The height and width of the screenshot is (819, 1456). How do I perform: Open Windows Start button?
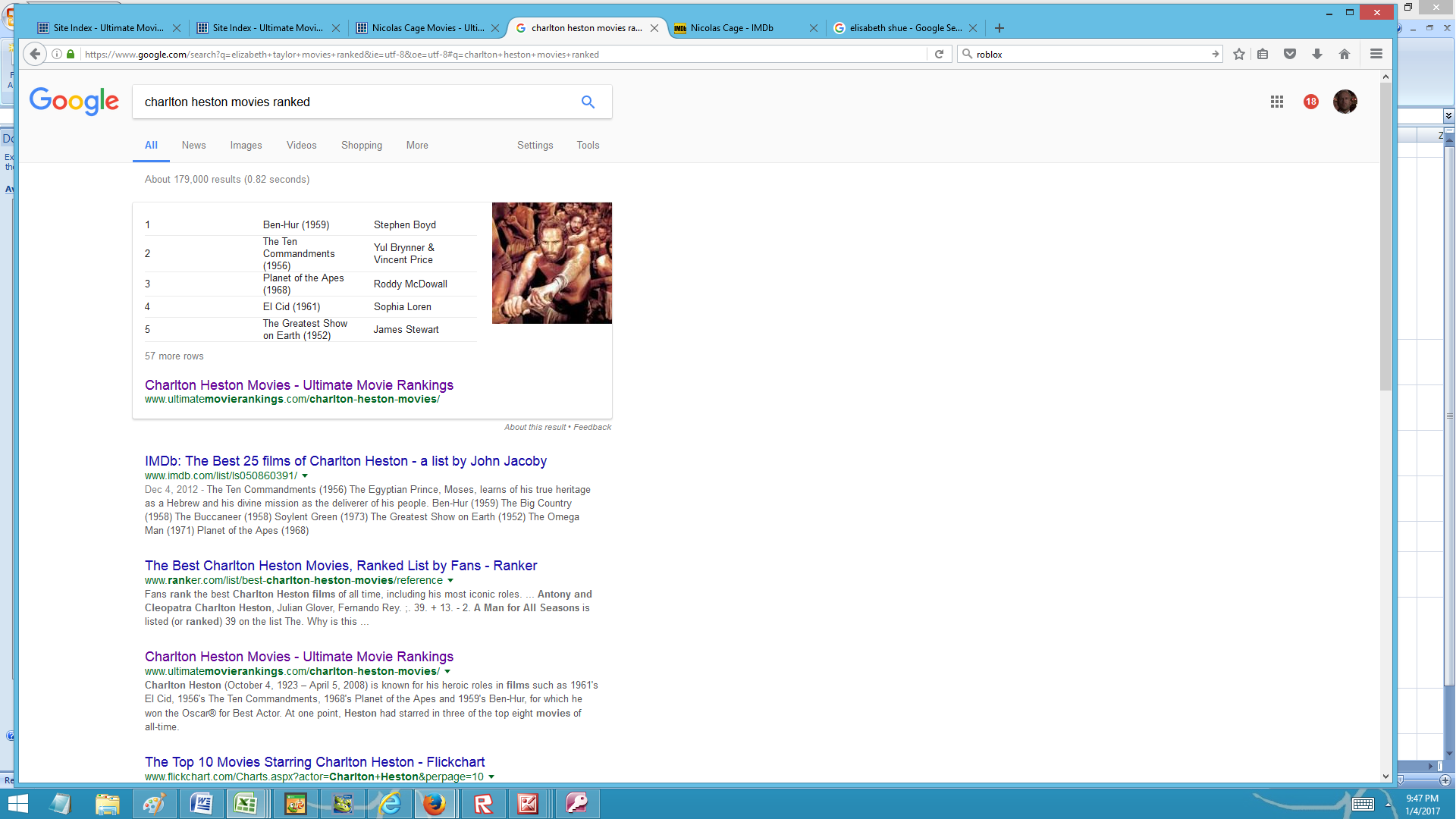coord(17,804)
